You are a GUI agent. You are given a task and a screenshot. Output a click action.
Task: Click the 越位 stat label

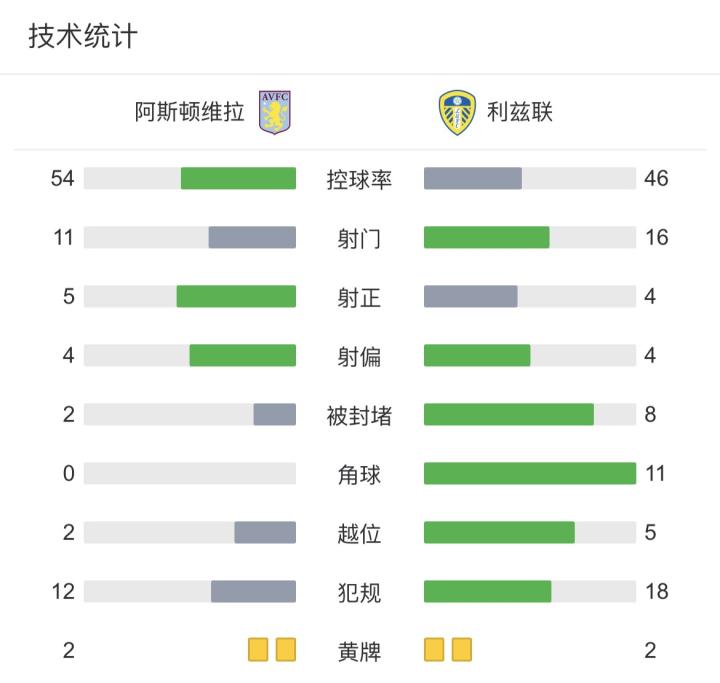(359, 533)
